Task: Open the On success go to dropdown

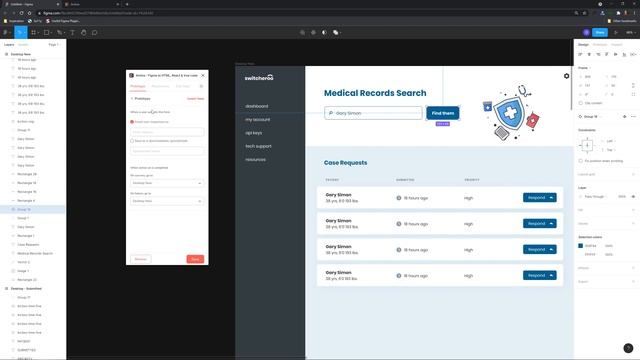Action: coord(167,183)
